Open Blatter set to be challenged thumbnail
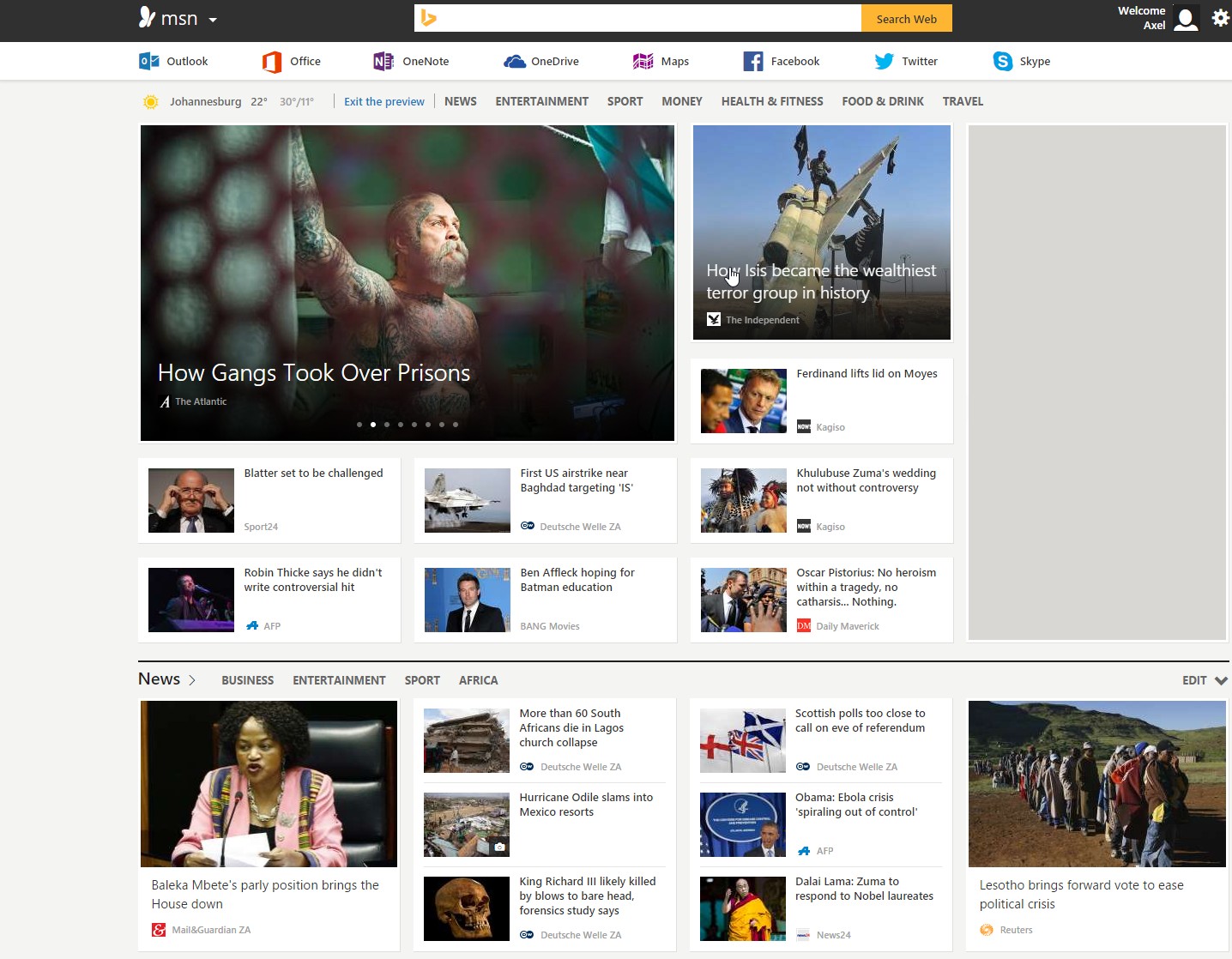 pos(191,500)
